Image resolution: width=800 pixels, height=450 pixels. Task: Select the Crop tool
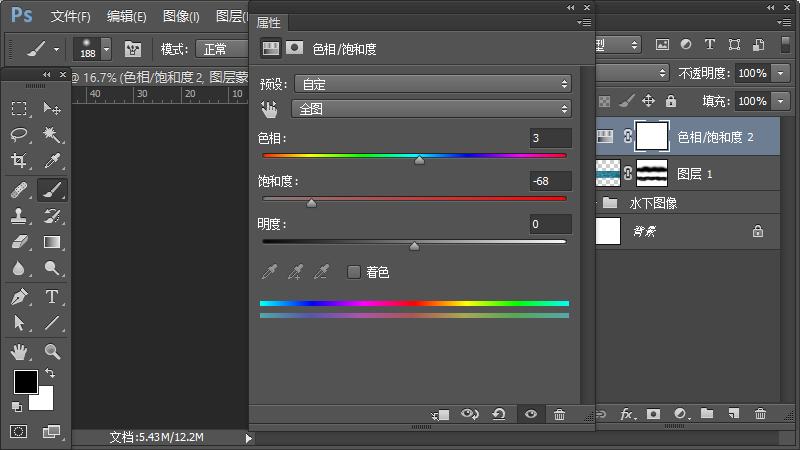[x=19, y=161]
